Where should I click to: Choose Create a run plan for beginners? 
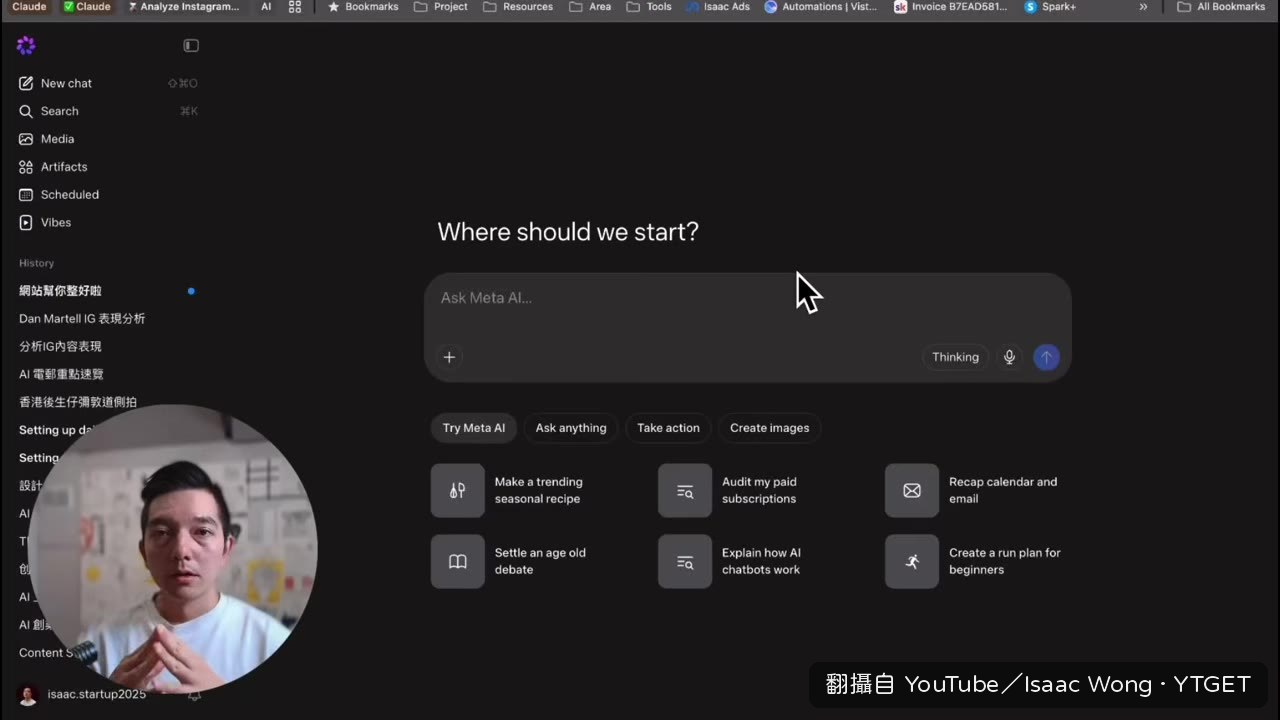pyautogui.click(x=980, y=561)
